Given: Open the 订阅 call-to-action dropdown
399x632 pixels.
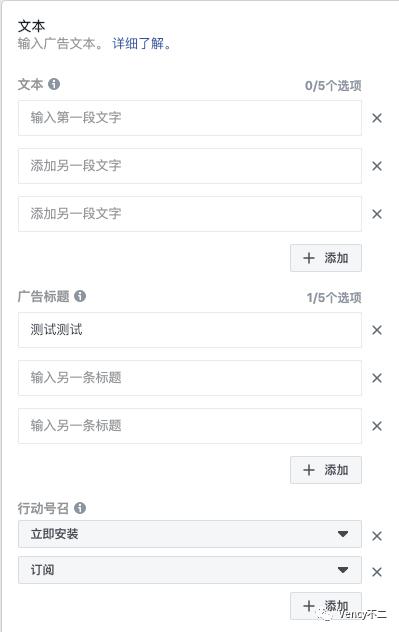Looking at the screenshot, I should pyautogui.click(x=189, y=570).
